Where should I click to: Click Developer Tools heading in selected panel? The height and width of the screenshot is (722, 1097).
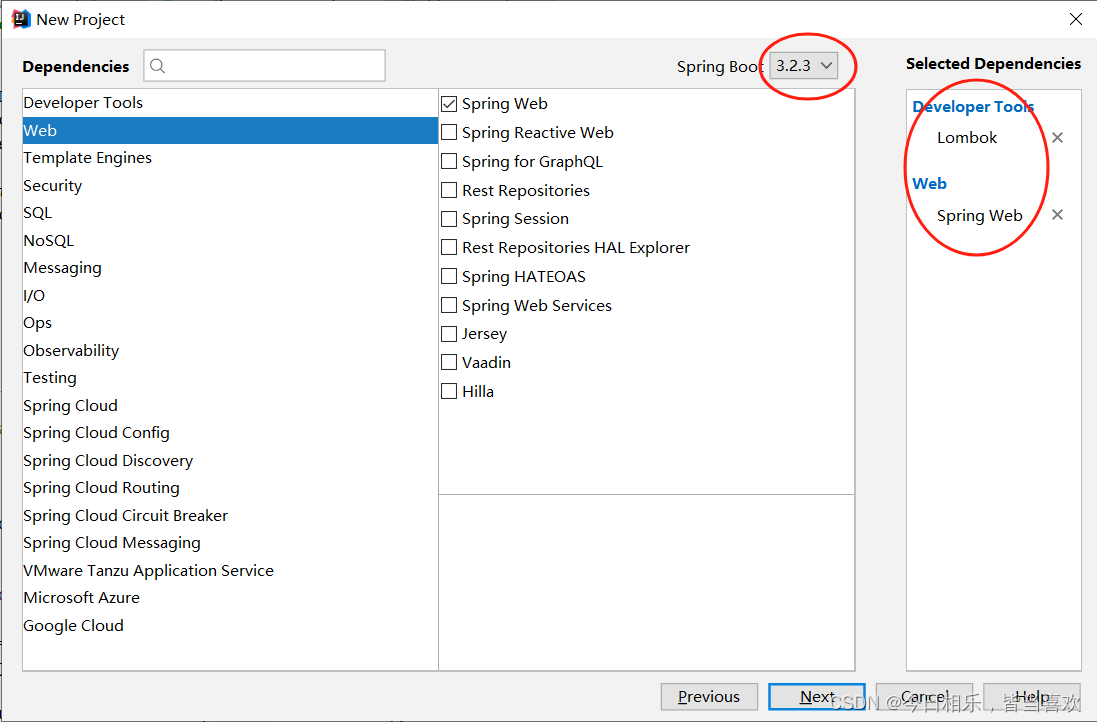pos(973,106)
